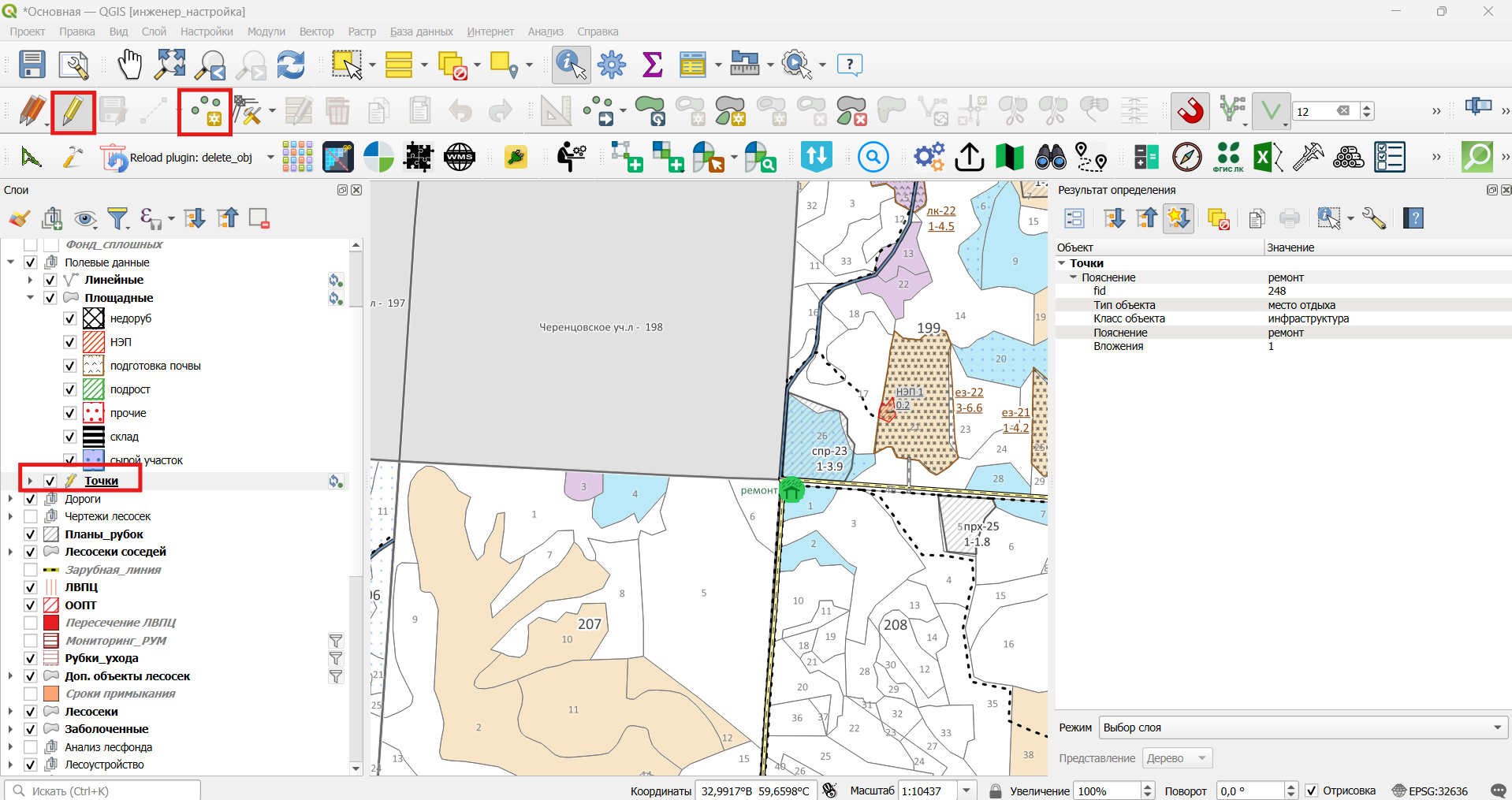This screenshot has height=800, width=1512.
Task: Uncheck the ЛВПЦ layer visibility
Action: (31, 587)
